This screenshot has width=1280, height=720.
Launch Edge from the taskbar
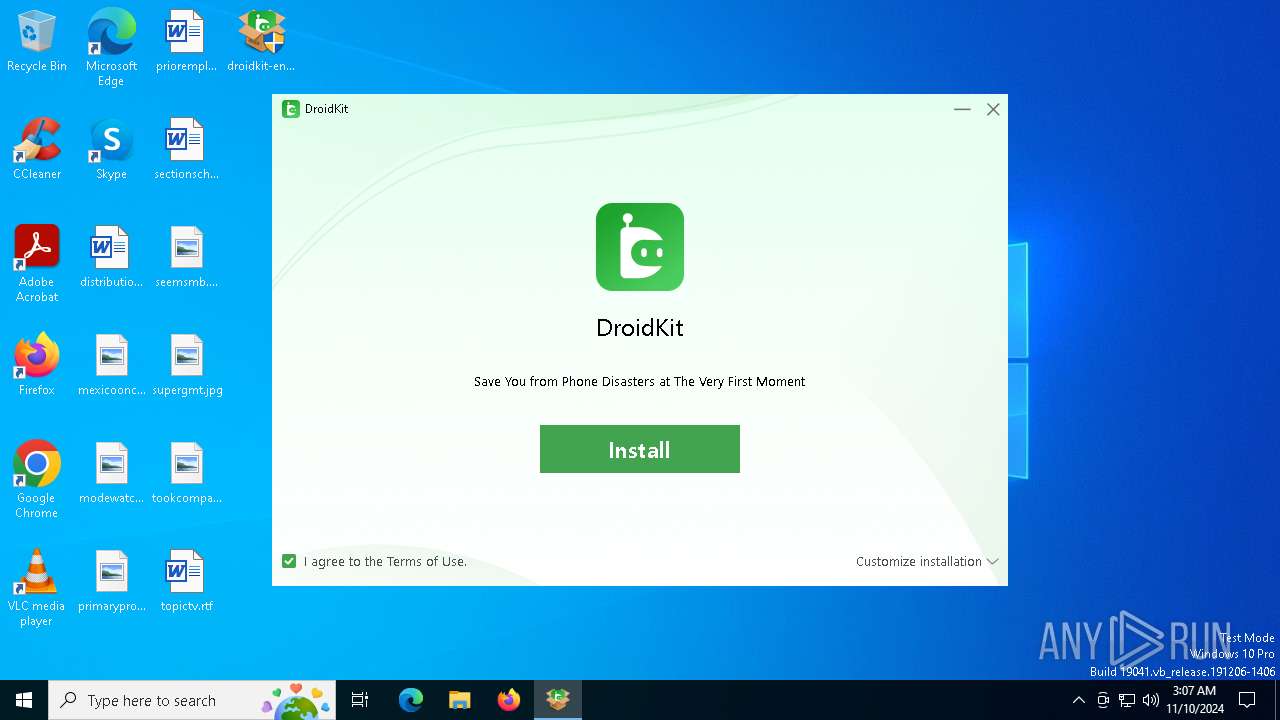coord(411,700)
